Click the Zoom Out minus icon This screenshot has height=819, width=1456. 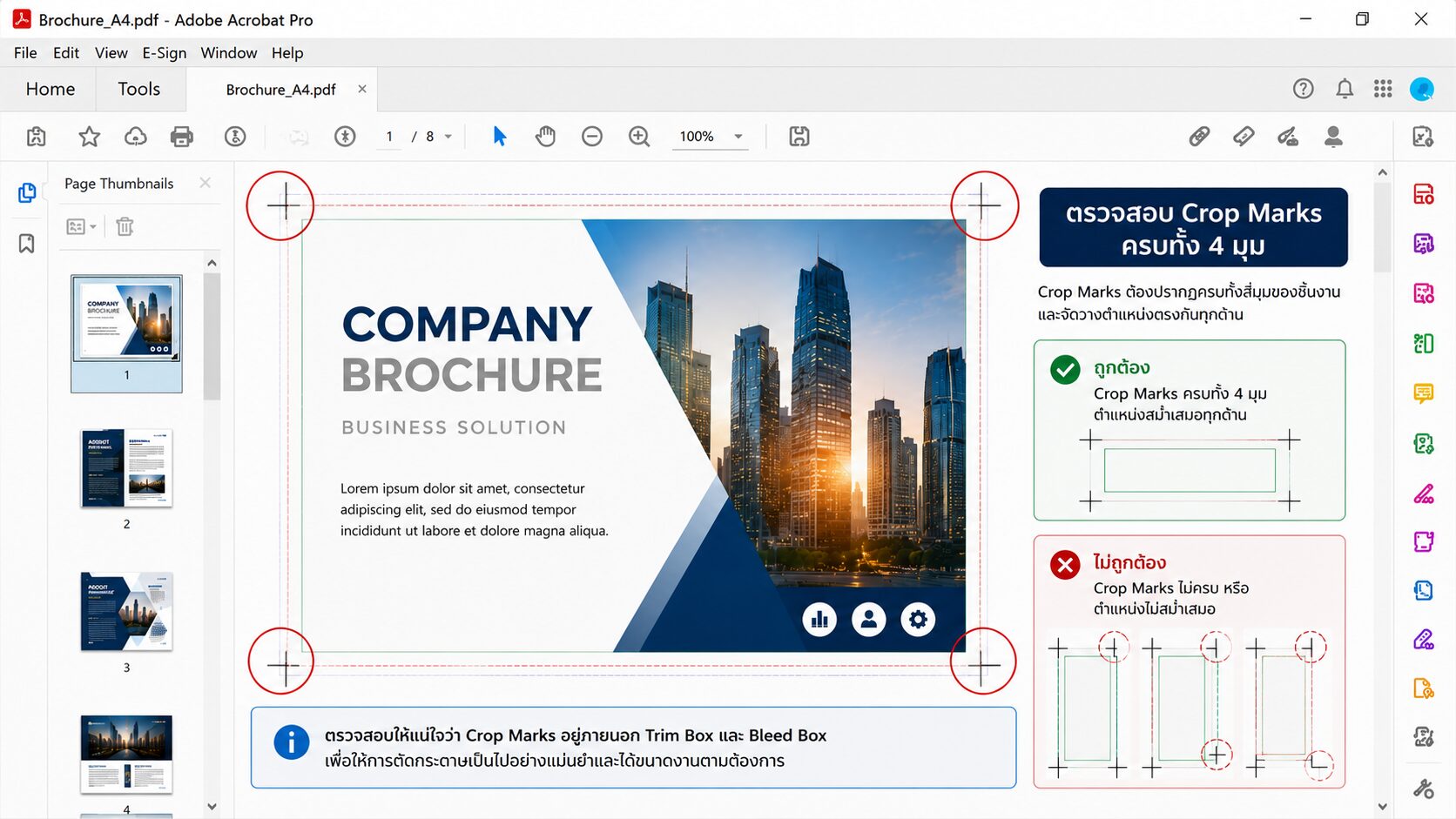click(x=592, y=137)
